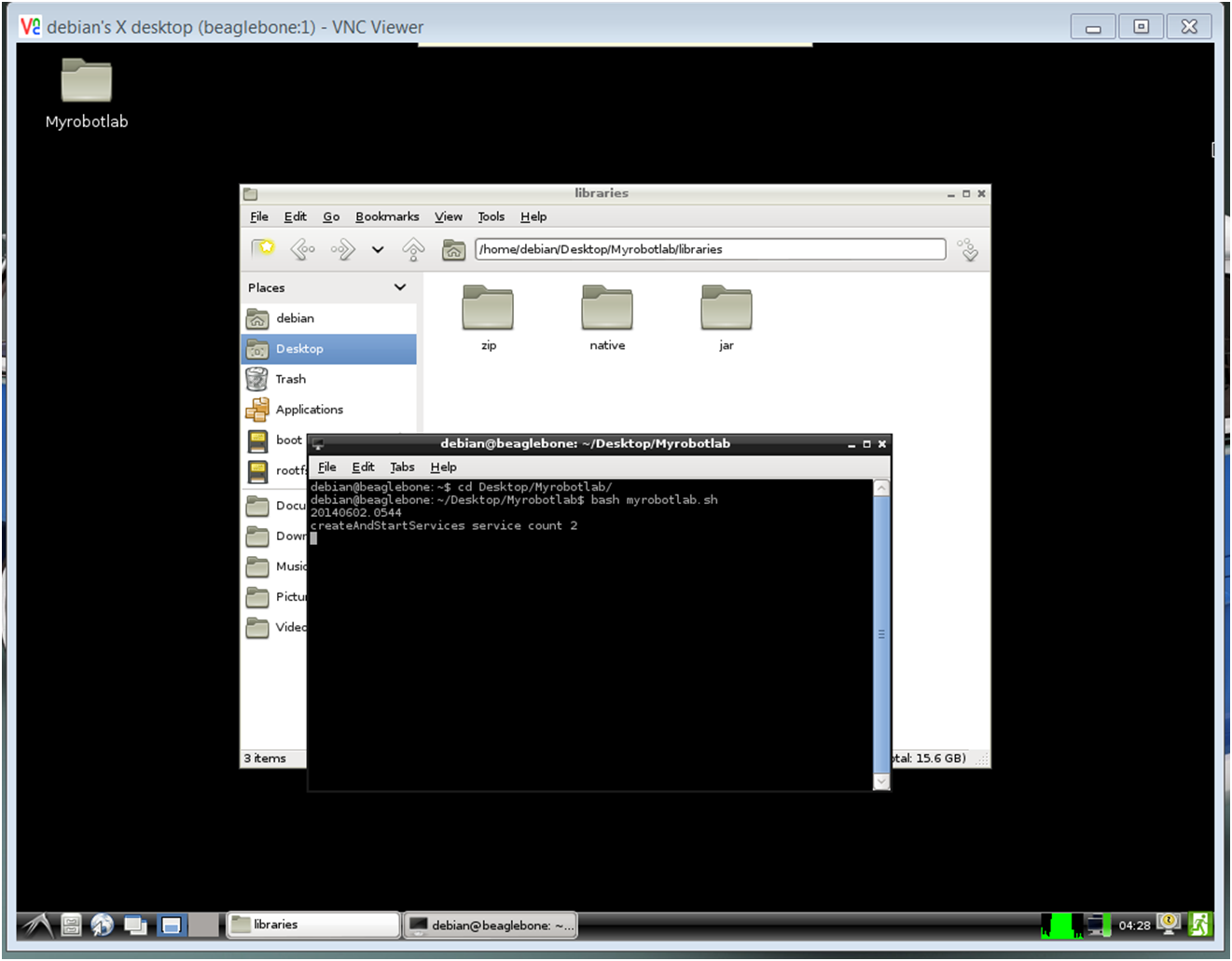Open the terminal Help menu
Screen dimensions: 1232x961
coord(443,467)
